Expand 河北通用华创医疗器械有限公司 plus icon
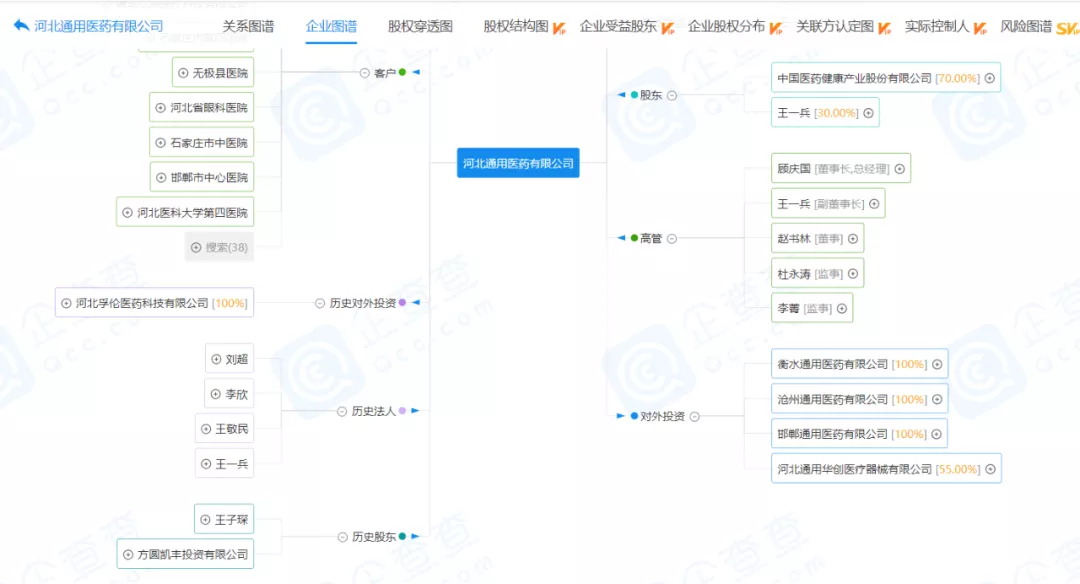1080x584 pixels. pos(990,469)
